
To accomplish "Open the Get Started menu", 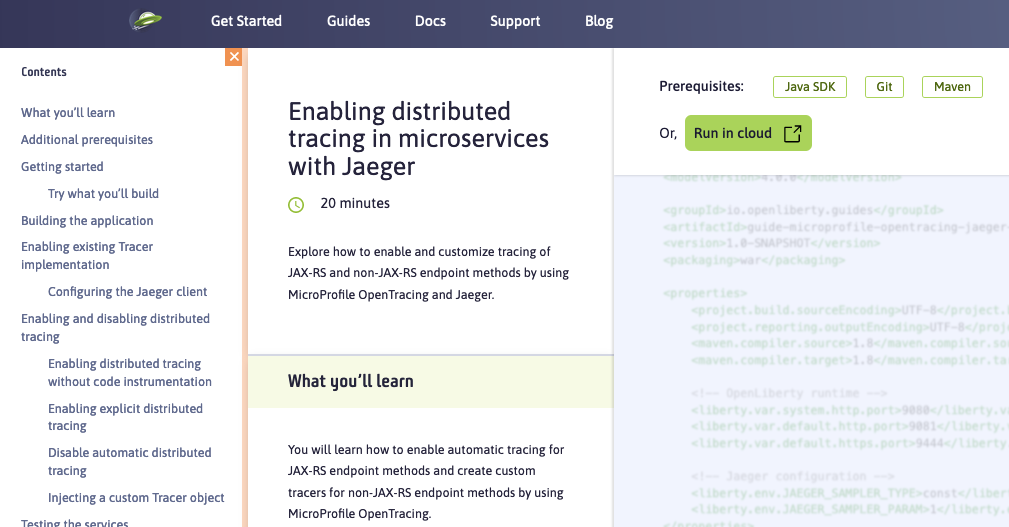I will tap(246, 21).
